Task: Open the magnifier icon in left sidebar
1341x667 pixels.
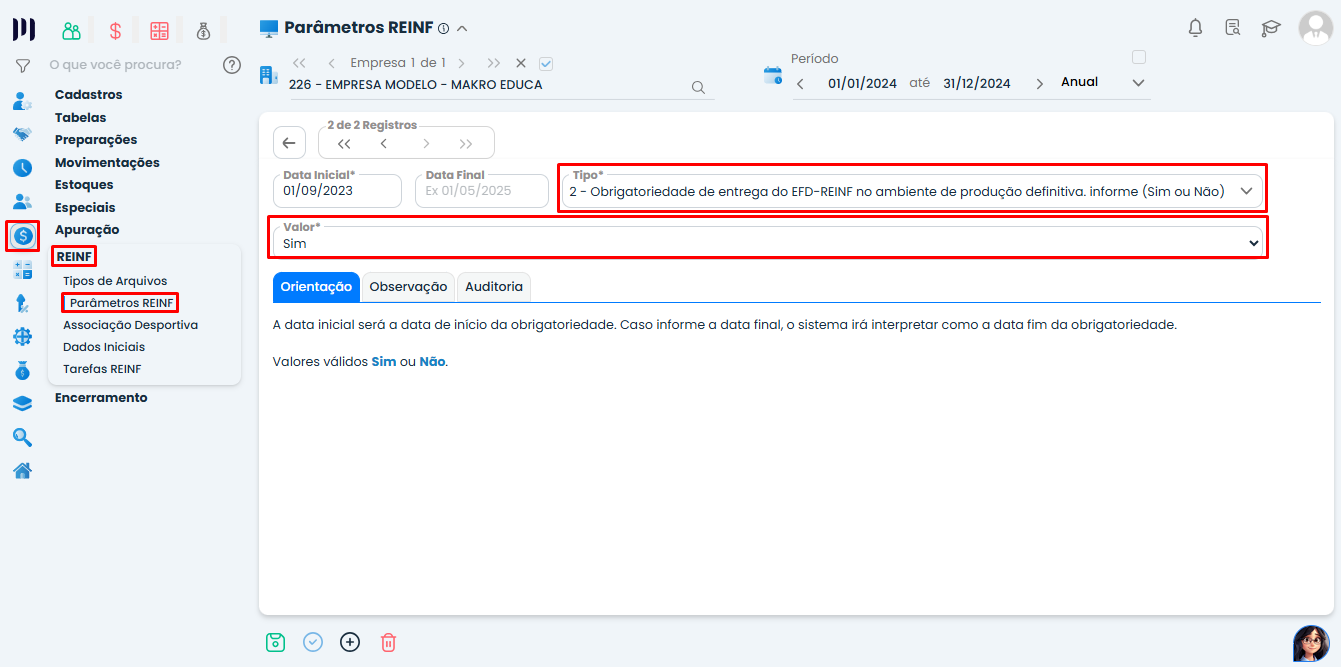Action: pos(22,437)
